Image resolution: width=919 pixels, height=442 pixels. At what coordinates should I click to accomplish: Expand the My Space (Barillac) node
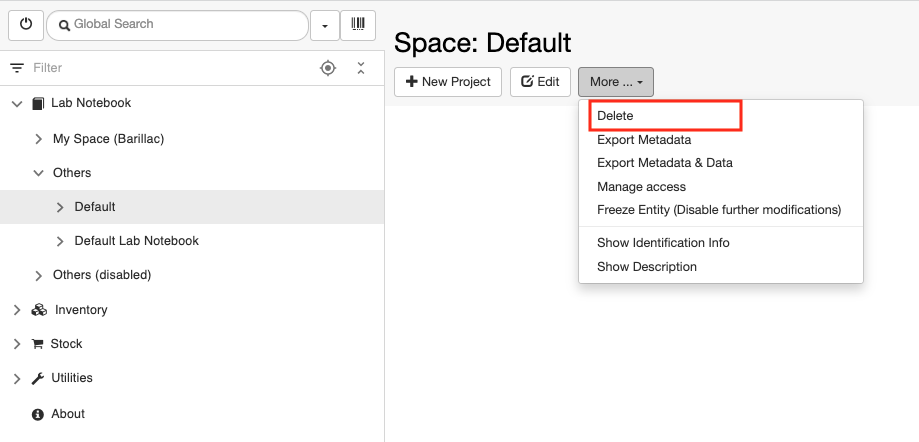(39, 139)
